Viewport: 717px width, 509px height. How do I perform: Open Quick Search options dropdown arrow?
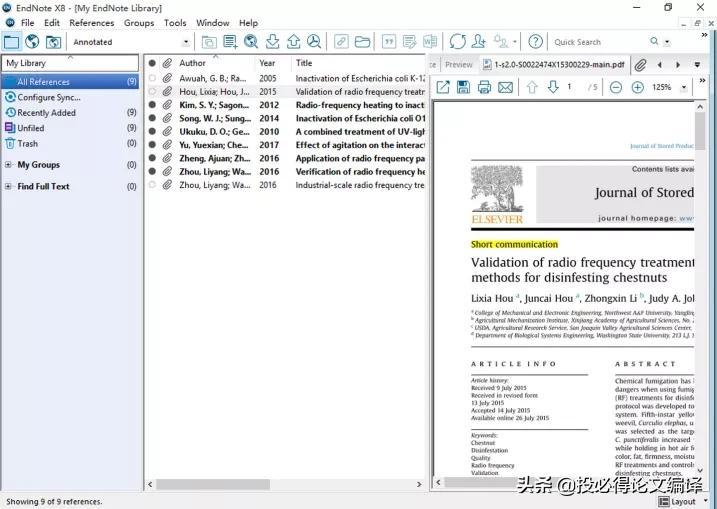[667, 42]
